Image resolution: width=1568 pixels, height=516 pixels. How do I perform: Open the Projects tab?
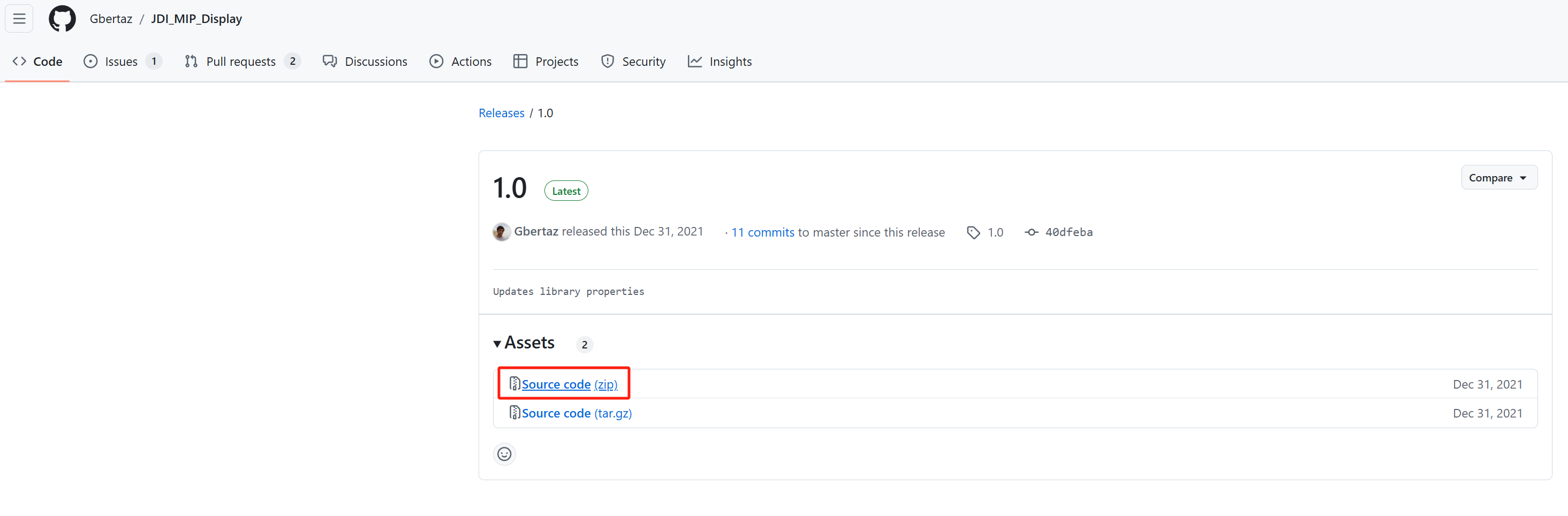pyautogui.click(x=546, y=62)
